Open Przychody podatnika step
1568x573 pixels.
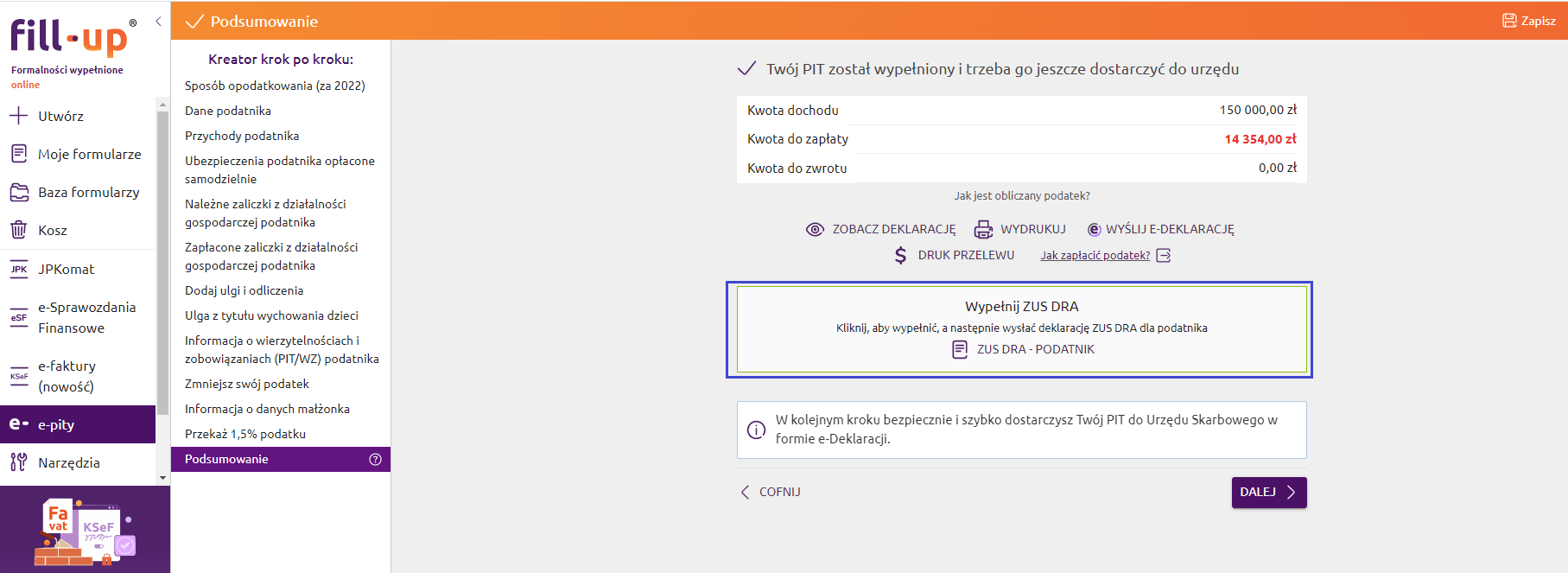click(242, 136)
